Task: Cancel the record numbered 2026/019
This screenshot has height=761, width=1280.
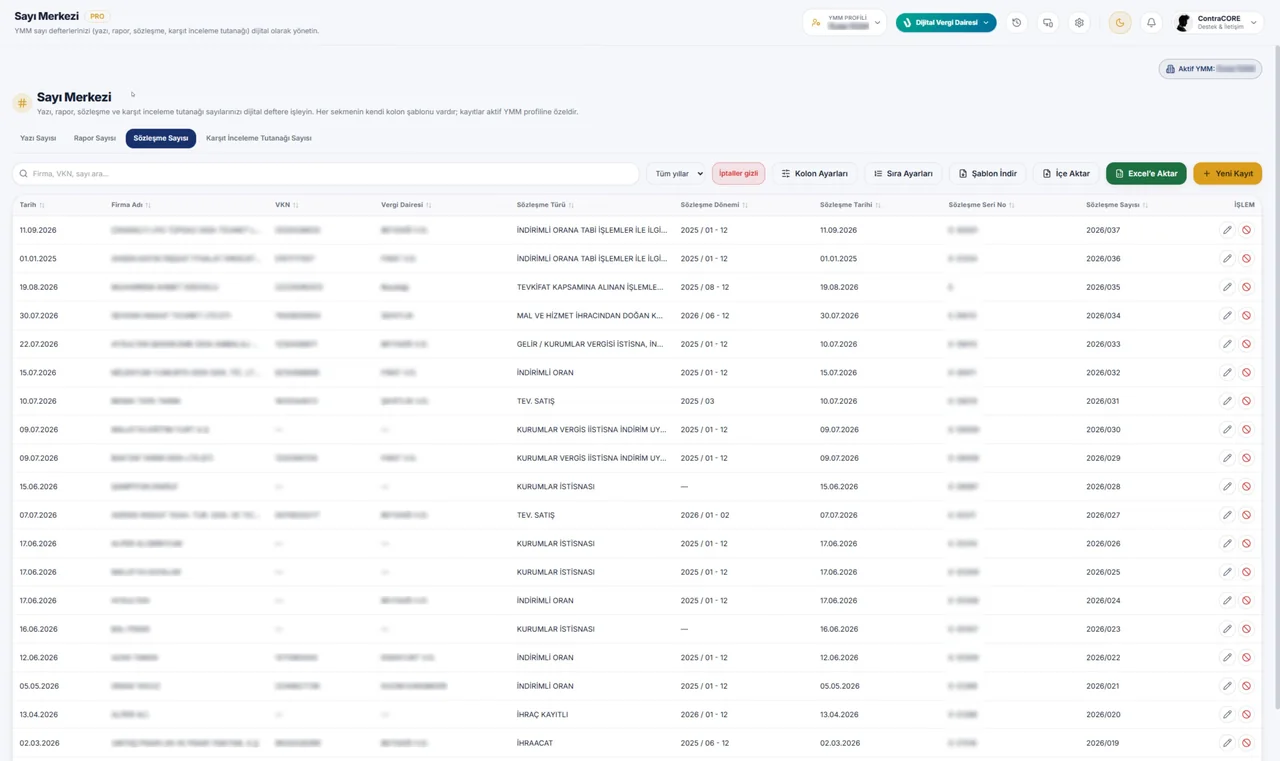Action: (x=1246, y=743)
